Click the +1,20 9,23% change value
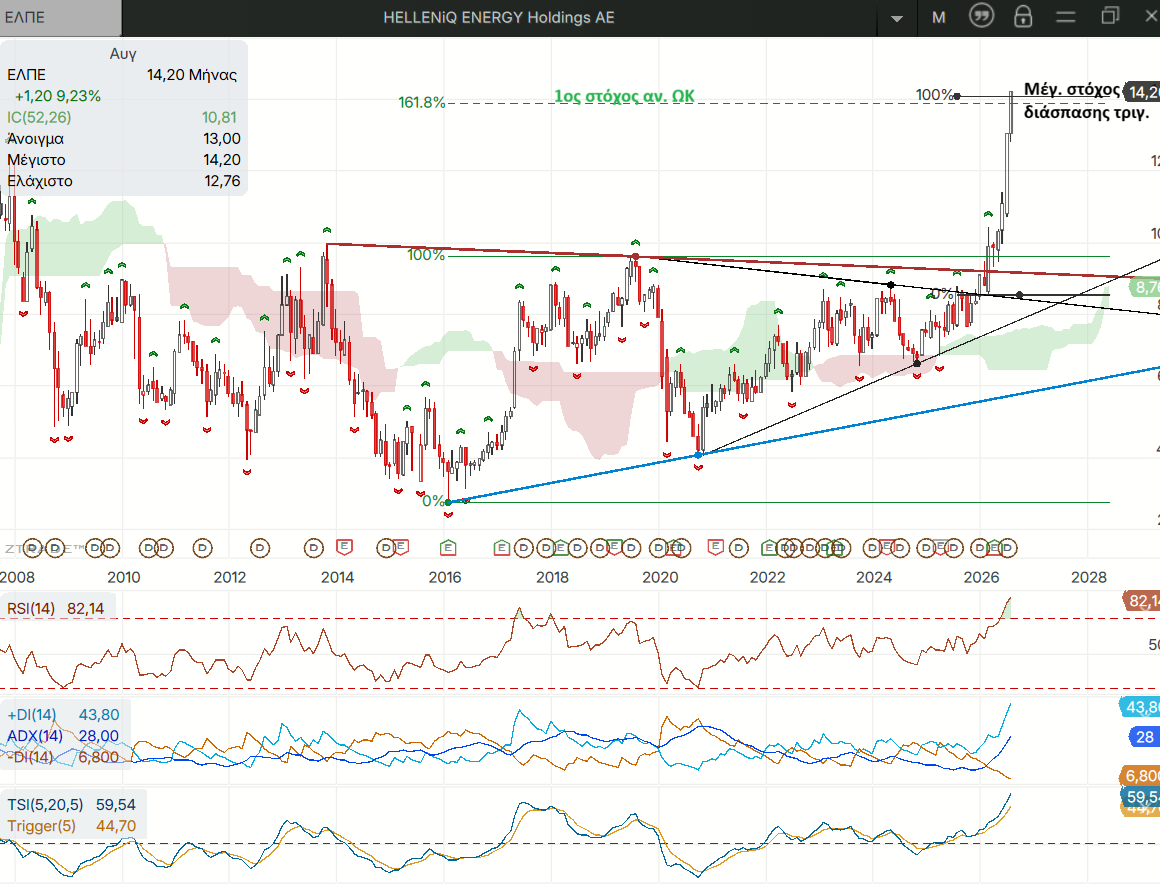 click(x=58, y=96)
